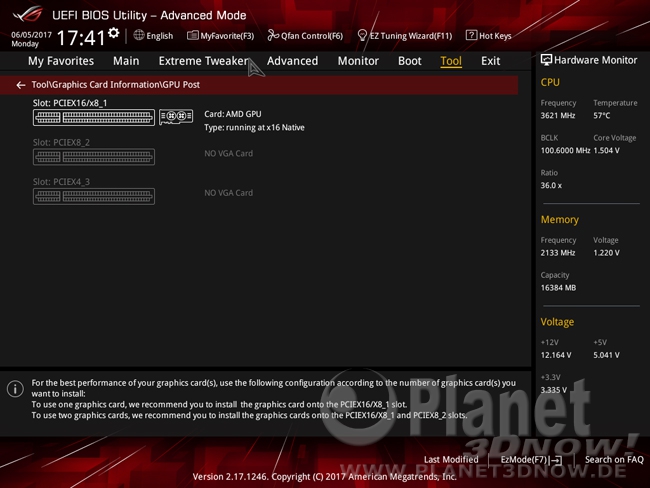Screen dimensions: 650x488
Task: Click the back arrow in breadcrumb
Action: point(20,85)
